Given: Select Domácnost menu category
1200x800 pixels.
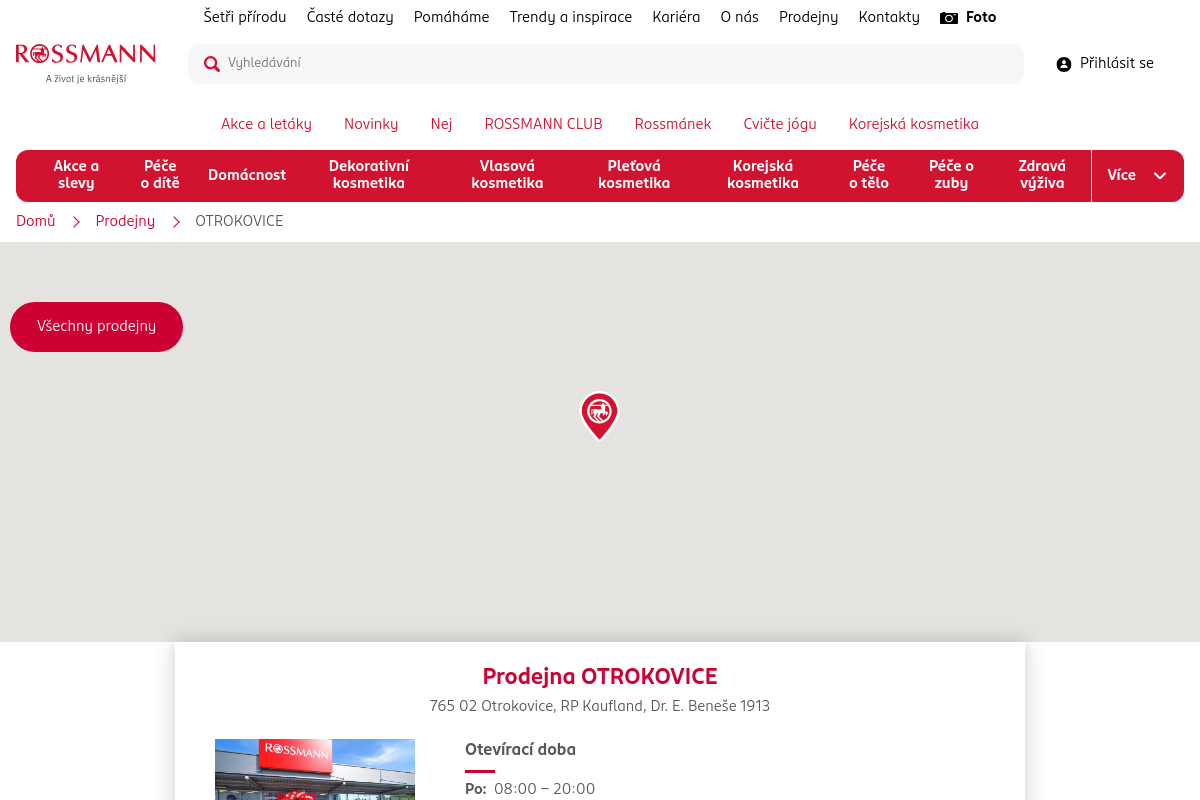Looking at the screenshot, I should click(247, 175).
